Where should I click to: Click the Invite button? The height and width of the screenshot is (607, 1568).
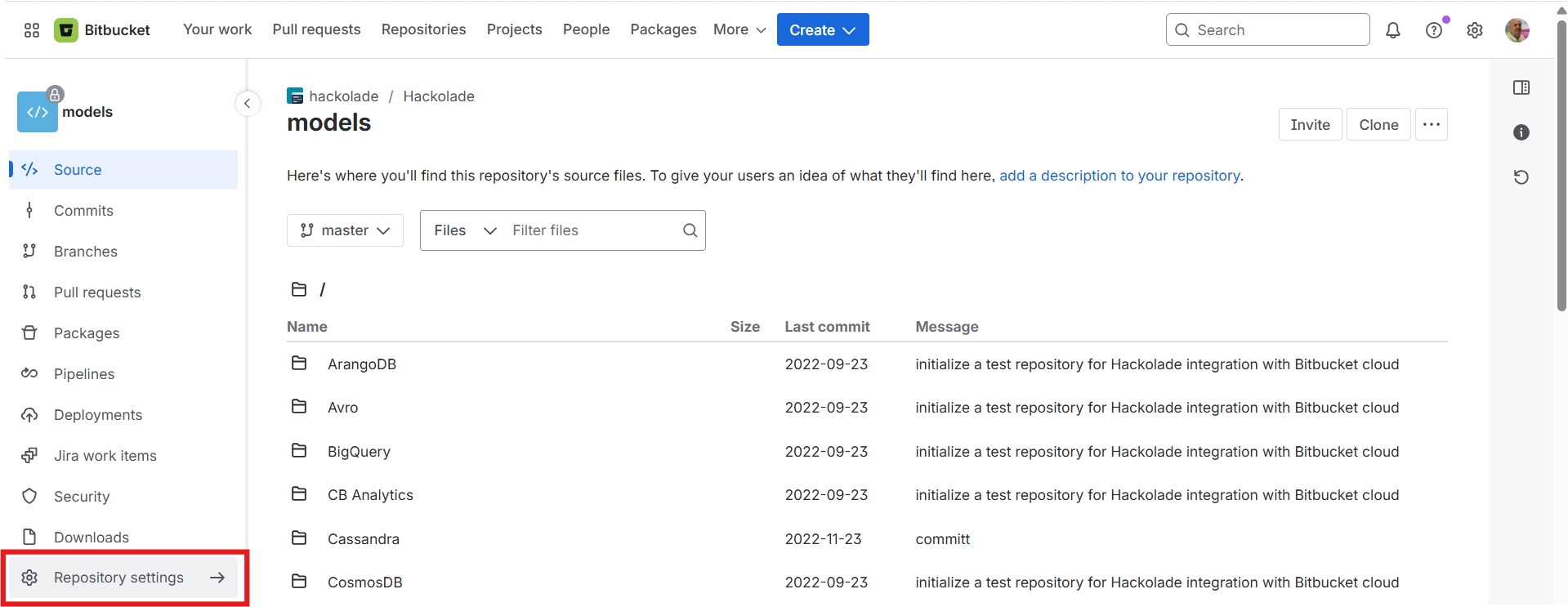coord(1311,124)
